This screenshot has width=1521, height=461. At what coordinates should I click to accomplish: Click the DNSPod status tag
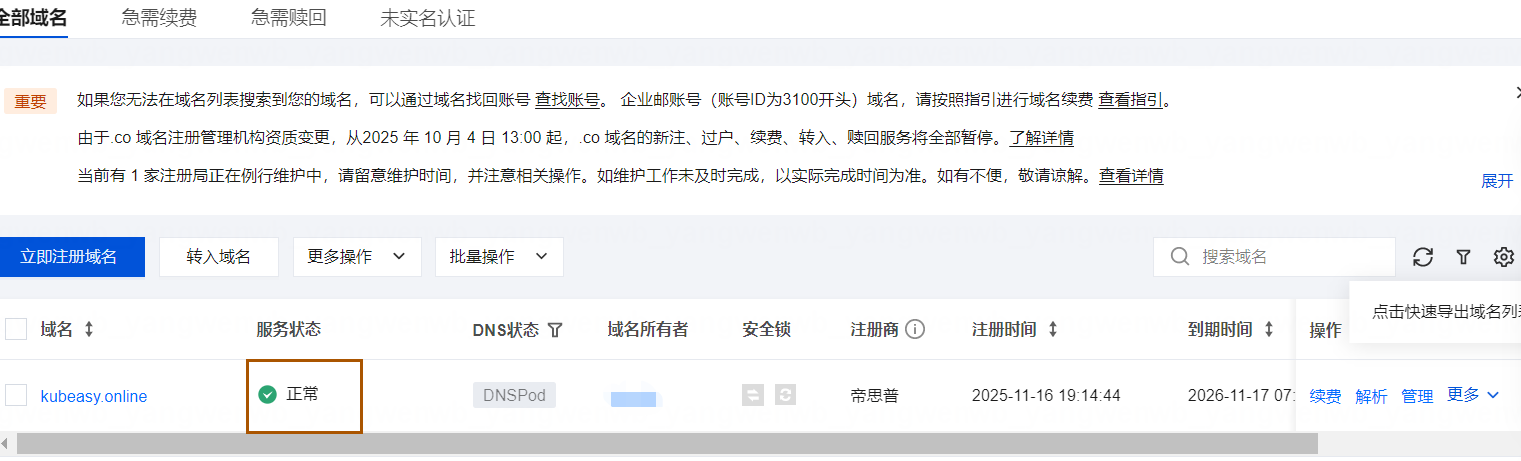click(x=514, y=395)
